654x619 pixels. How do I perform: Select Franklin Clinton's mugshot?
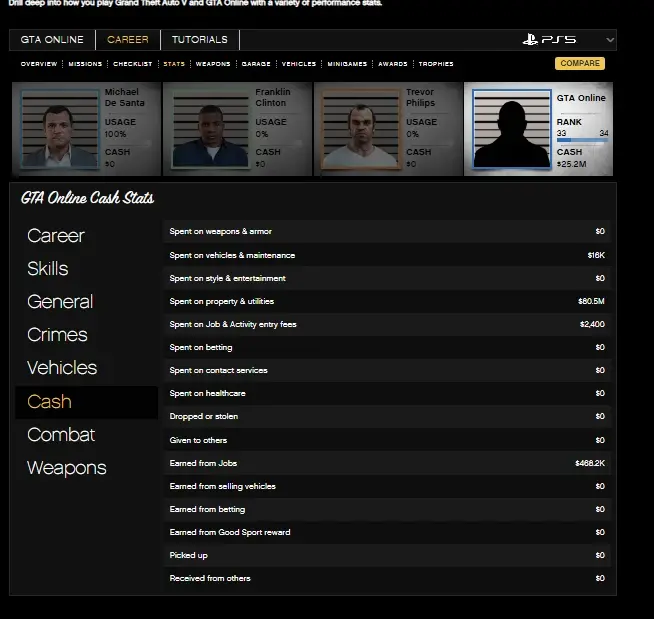click(x=199, y=130)
